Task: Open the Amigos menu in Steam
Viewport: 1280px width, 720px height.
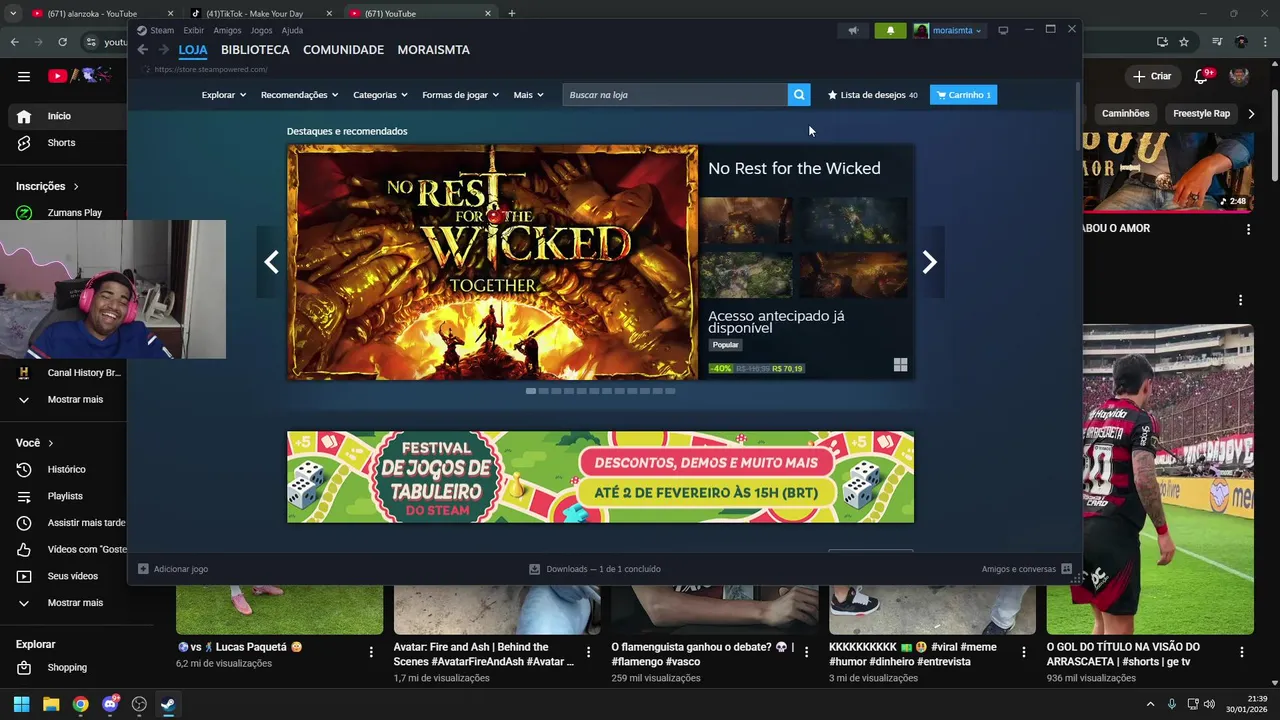Action: pyautogui.click(x=227, y=30)
